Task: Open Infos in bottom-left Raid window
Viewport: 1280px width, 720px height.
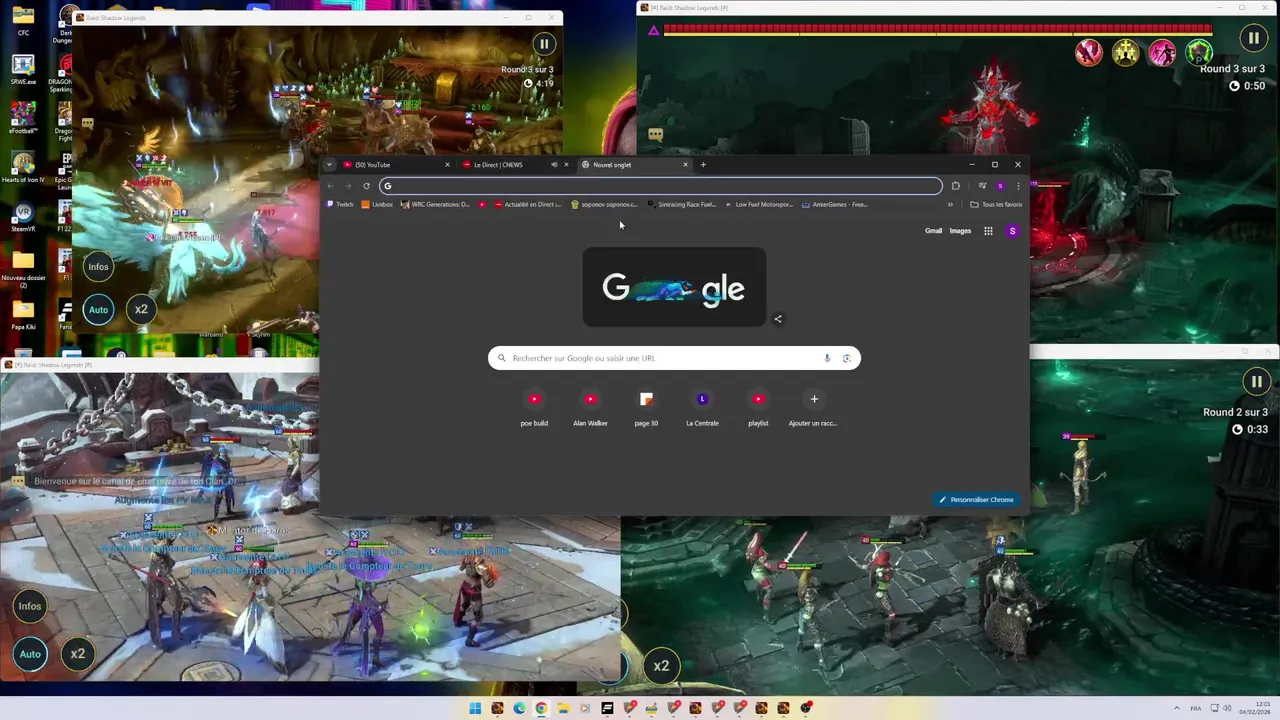Action: 30,606
